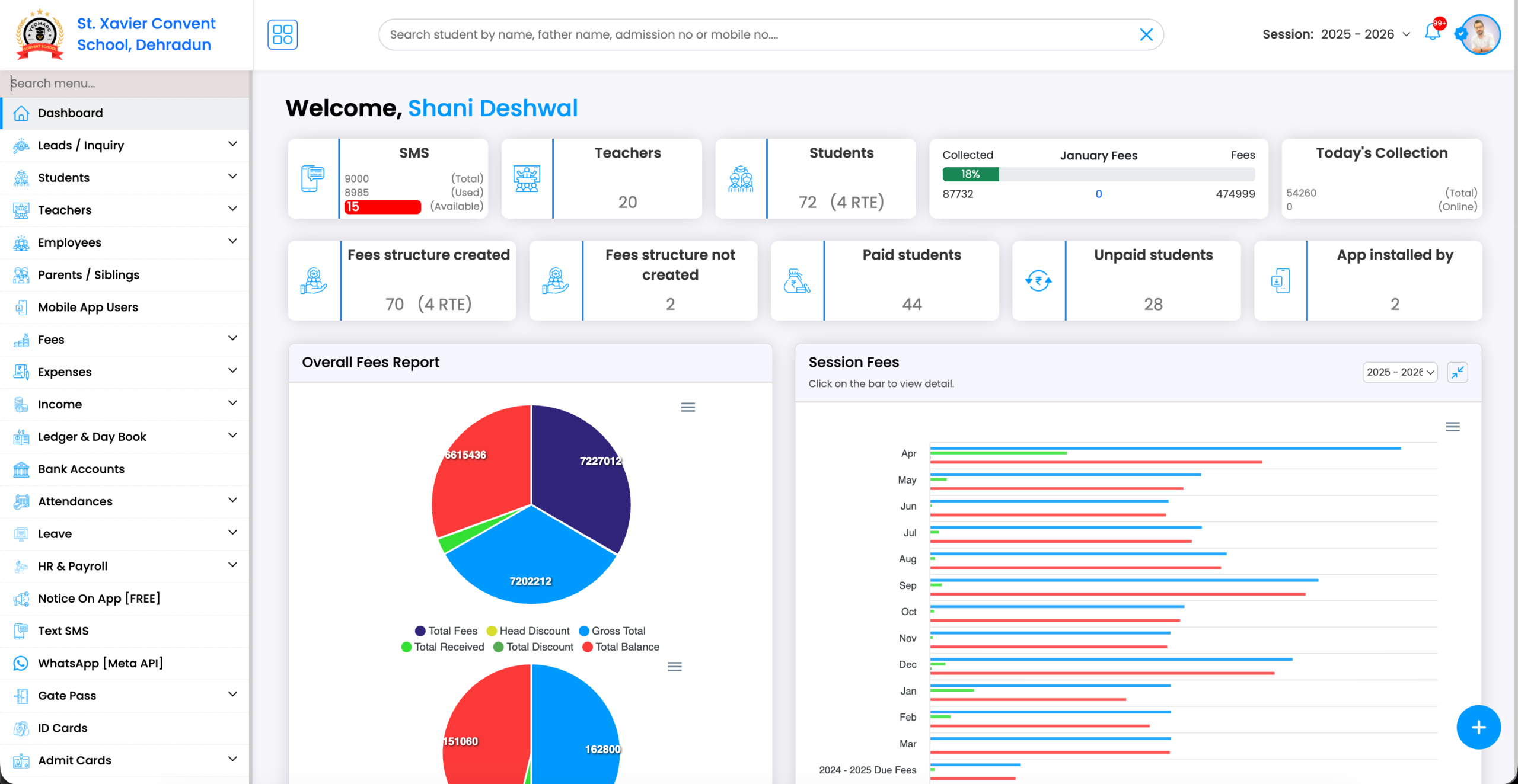Open the Mobile App Users sidebar icon
Image resolution: width=1518 pixels, height=784 pixels.
pos(21,307)
